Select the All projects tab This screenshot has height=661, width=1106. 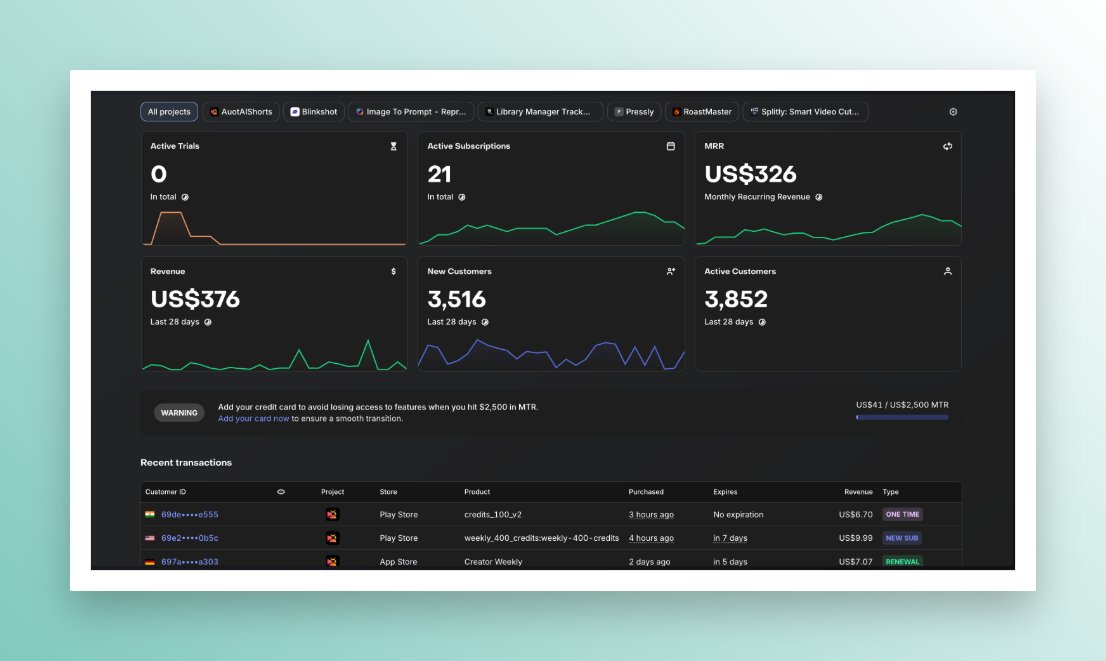click(169, 111)
